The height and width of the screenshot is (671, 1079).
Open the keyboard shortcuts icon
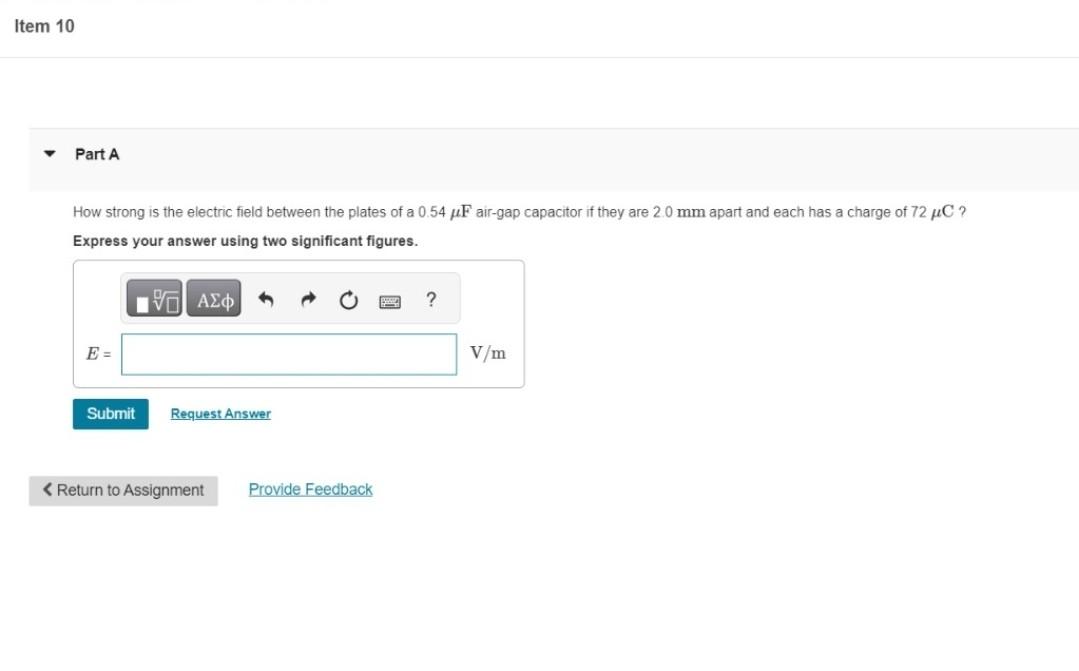(x=390, y=300)
